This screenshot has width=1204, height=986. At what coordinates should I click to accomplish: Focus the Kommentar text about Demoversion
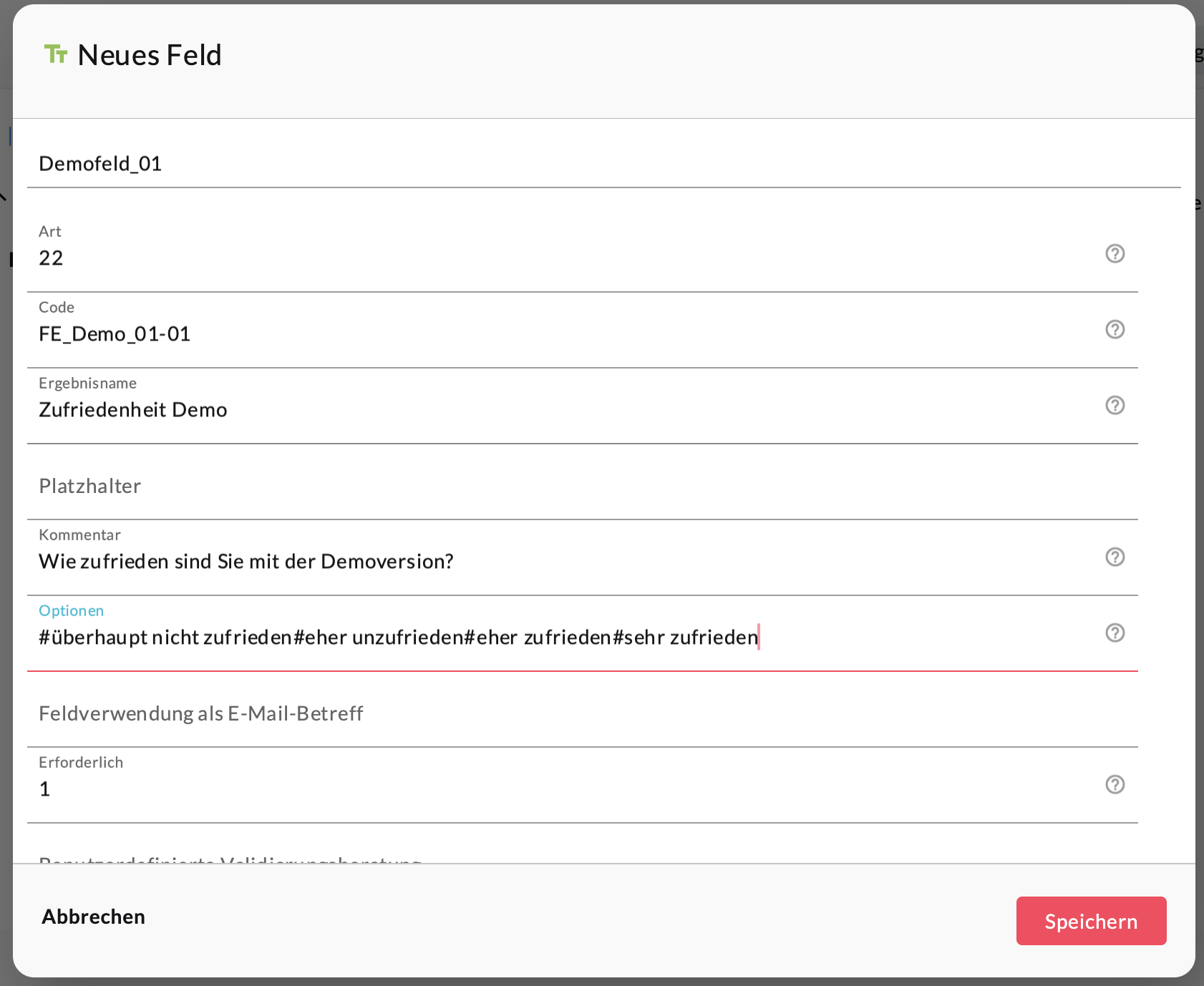coord(558,562)
